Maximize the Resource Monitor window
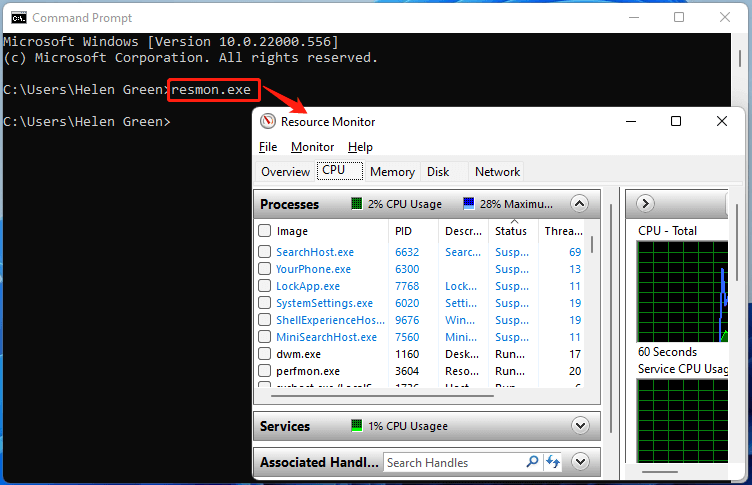The image size is (752, 485). pos(676,121)
